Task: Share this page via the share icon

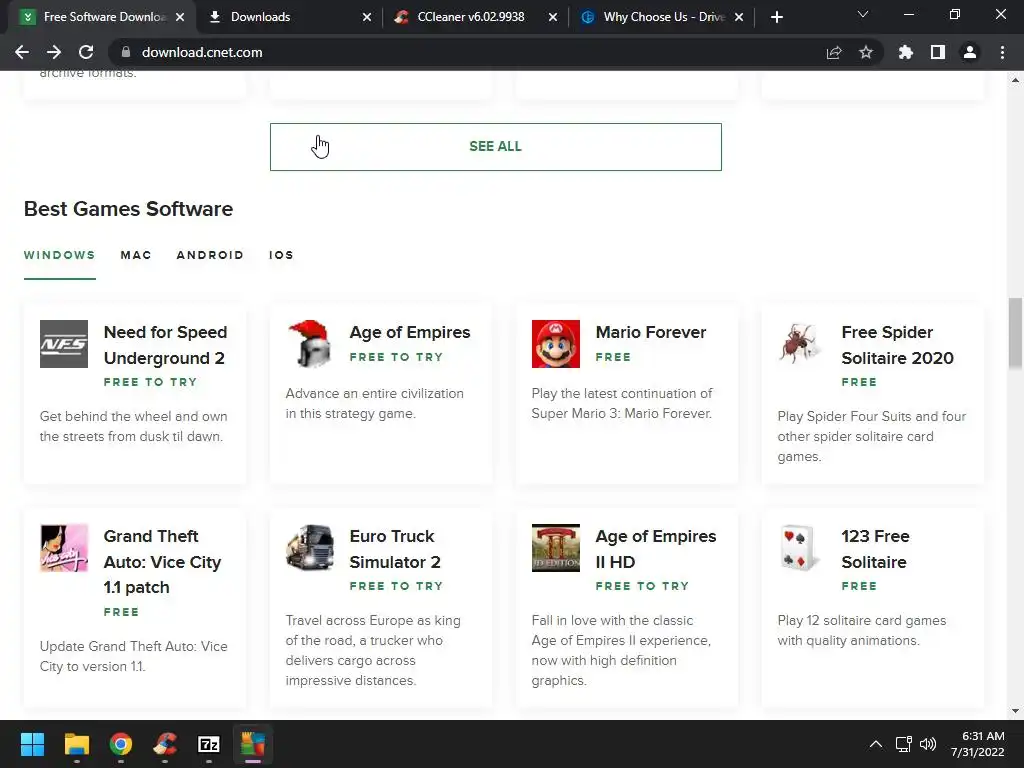Action: (834, 52)
